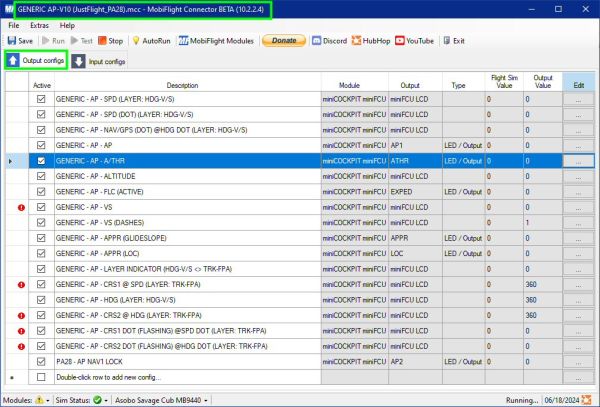Click the Run play icon
The width and height of the screenshot is (600, 407).
click(x=46, y=41)
